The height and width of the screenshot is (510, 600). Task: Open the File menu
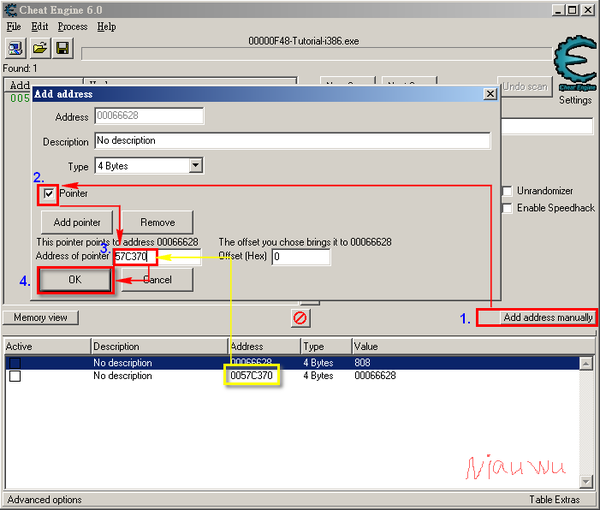click(13, 27)
